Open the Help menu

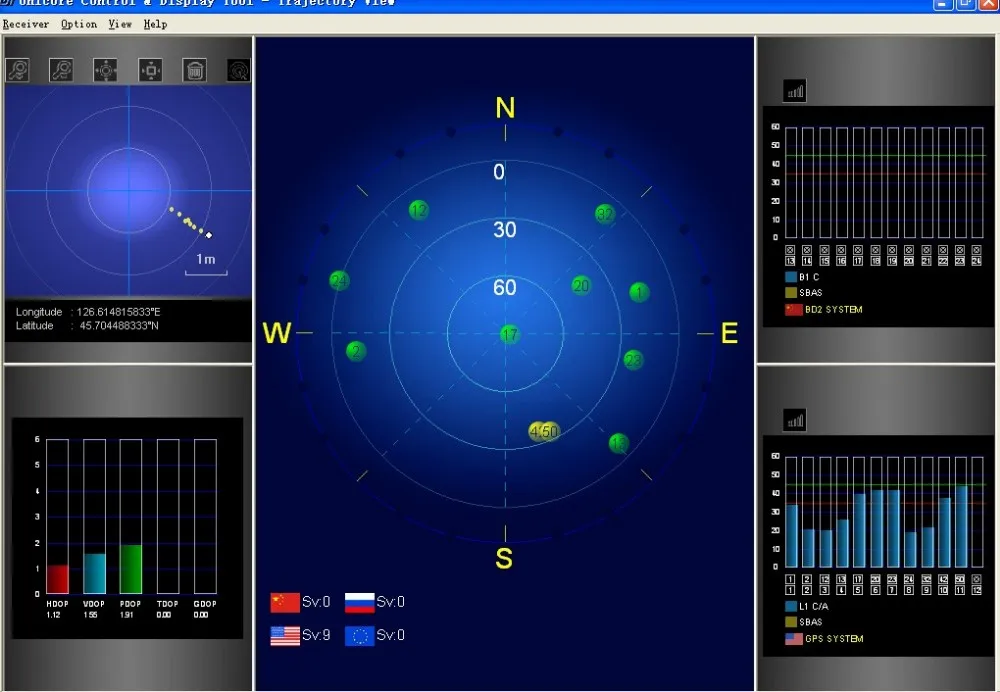tap(155, 24)
